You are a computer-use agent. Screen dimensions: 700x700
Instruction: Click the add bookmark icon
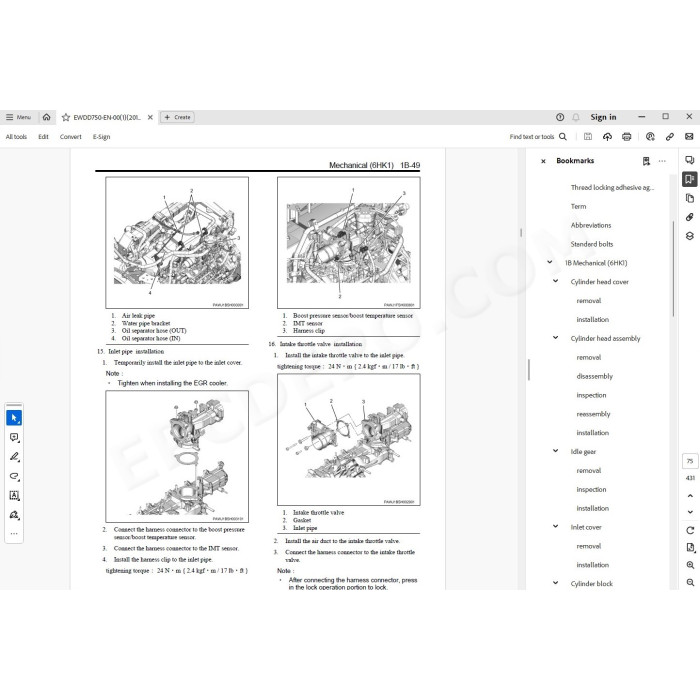pyautogui.click(x=646, y=161)
